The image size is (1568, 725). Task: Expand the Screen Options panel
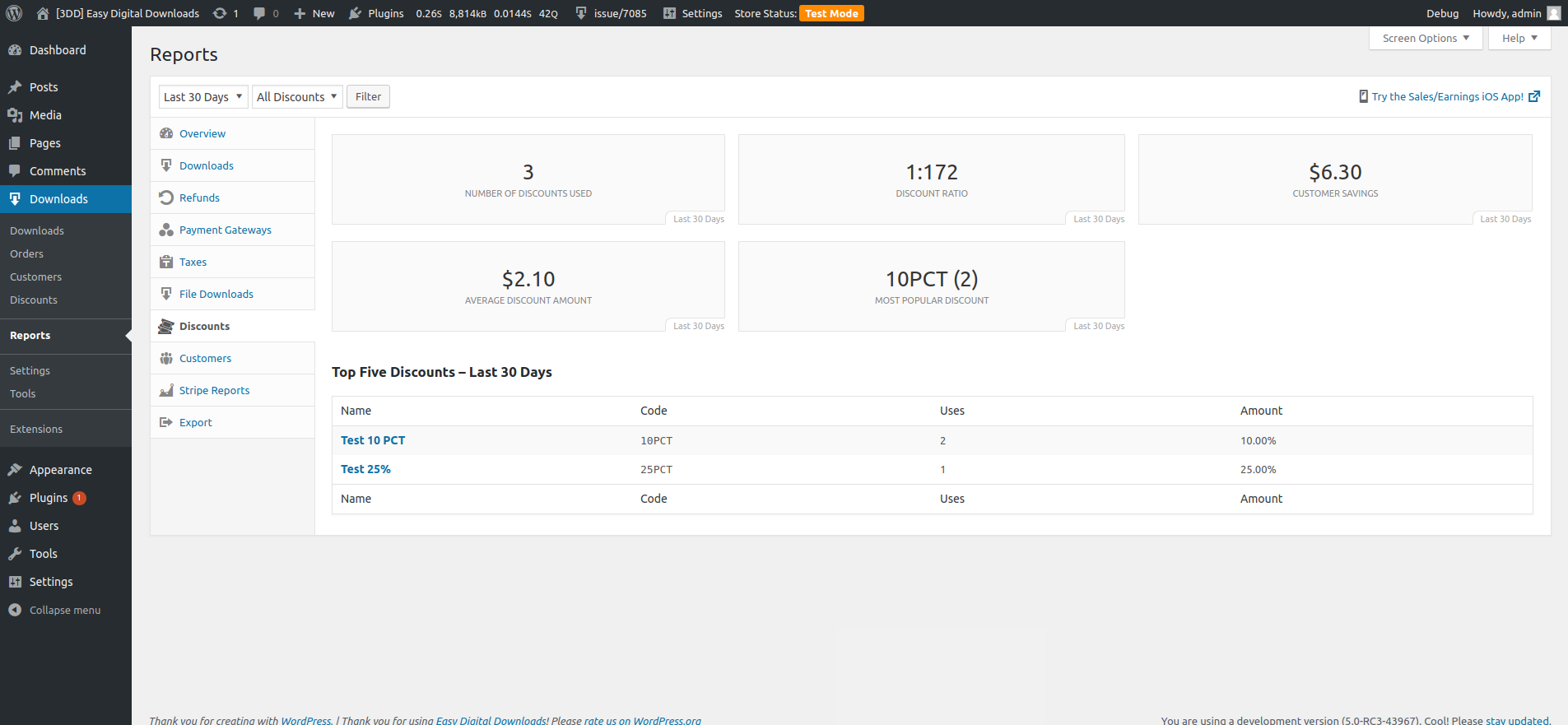pyautogui.click(x=1425, y=39)
